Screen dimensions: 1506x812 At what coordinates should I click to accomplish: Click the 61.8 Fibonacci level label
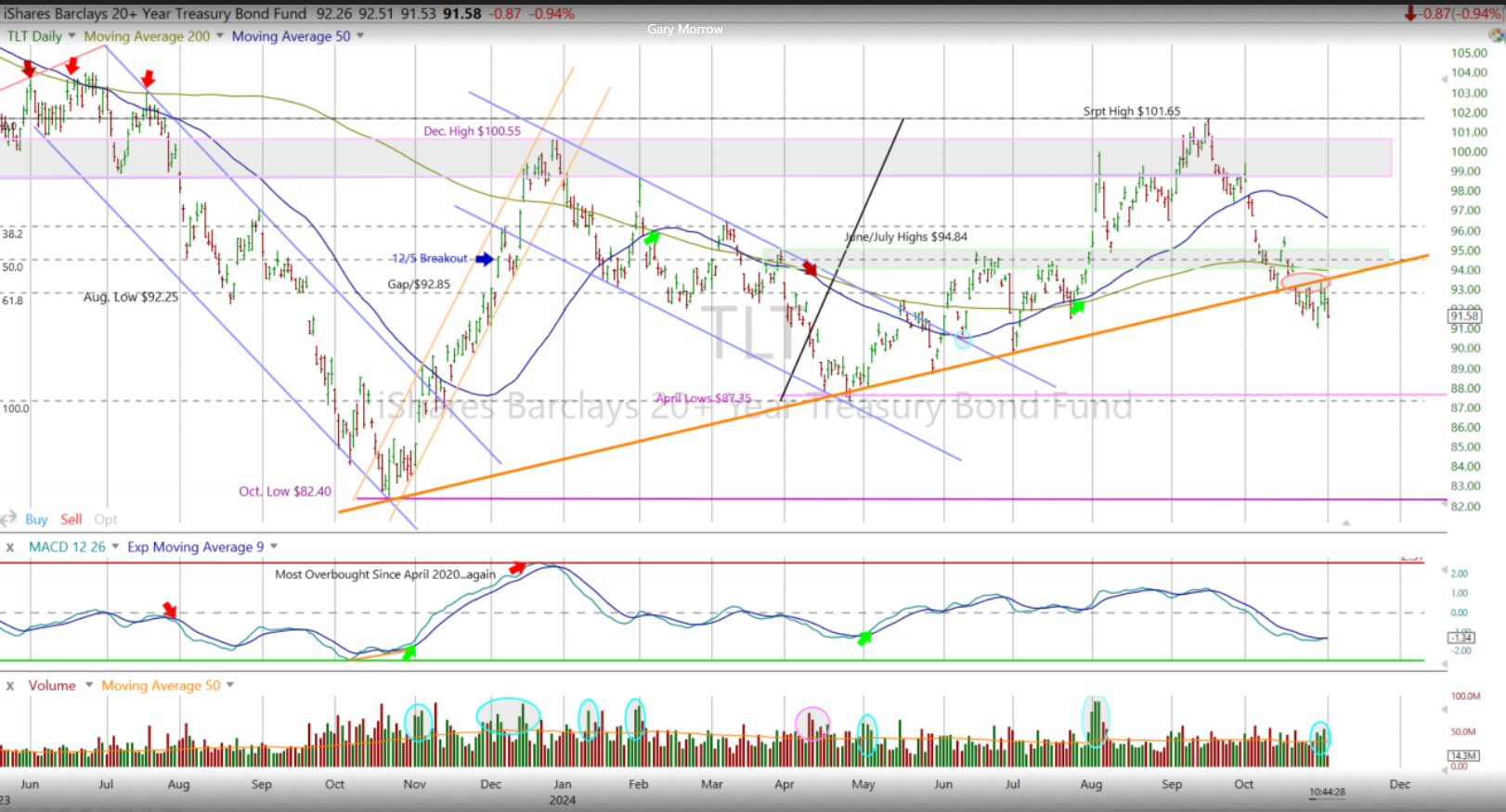tap(12, 301)
